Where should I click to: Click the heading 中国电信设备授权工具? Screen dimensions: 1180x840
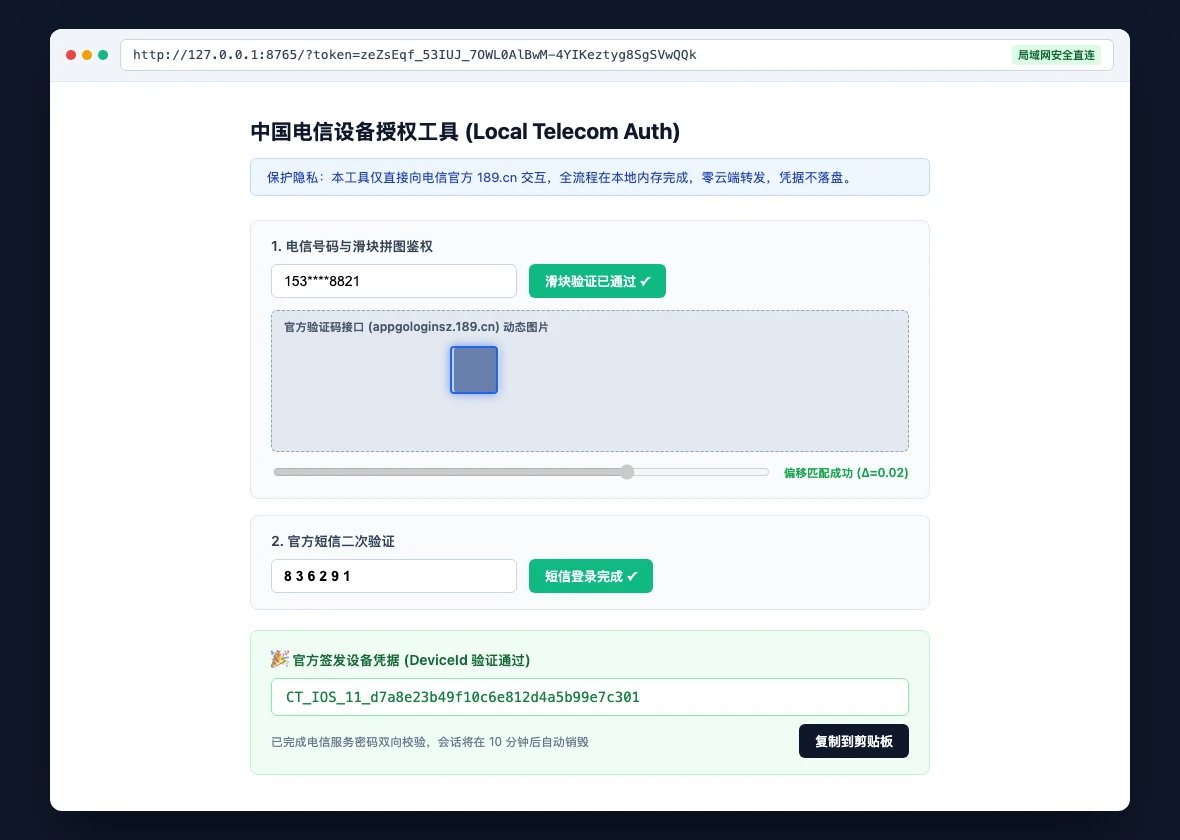[x=465, y=132]
